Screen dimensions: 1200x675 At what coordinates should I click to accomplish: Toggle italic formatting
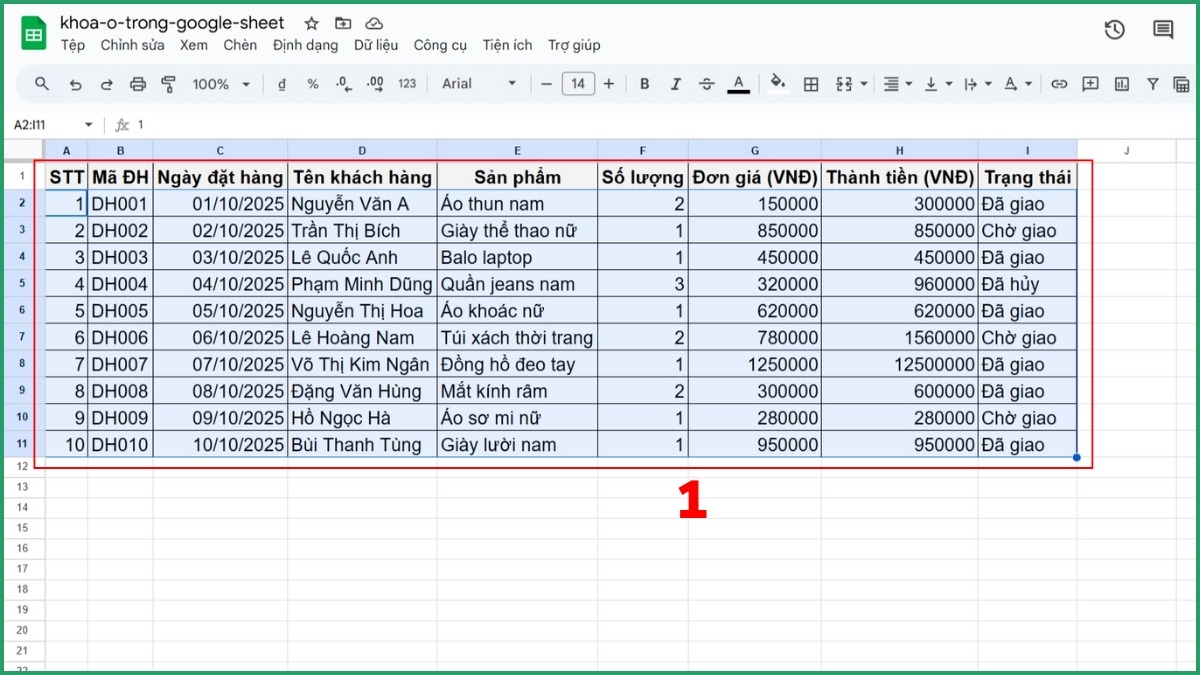click(675, 84)
